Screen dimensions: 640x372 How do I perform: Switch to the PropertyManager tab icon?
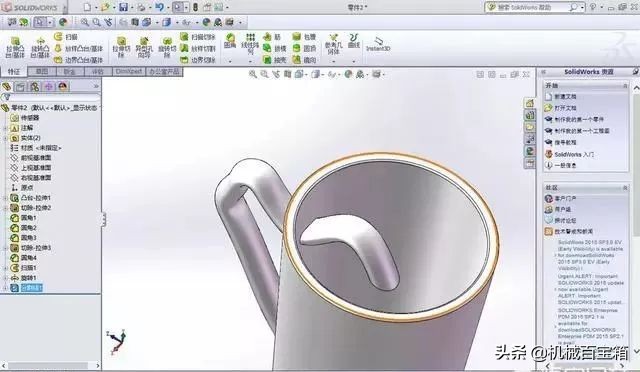pos(20,87)
